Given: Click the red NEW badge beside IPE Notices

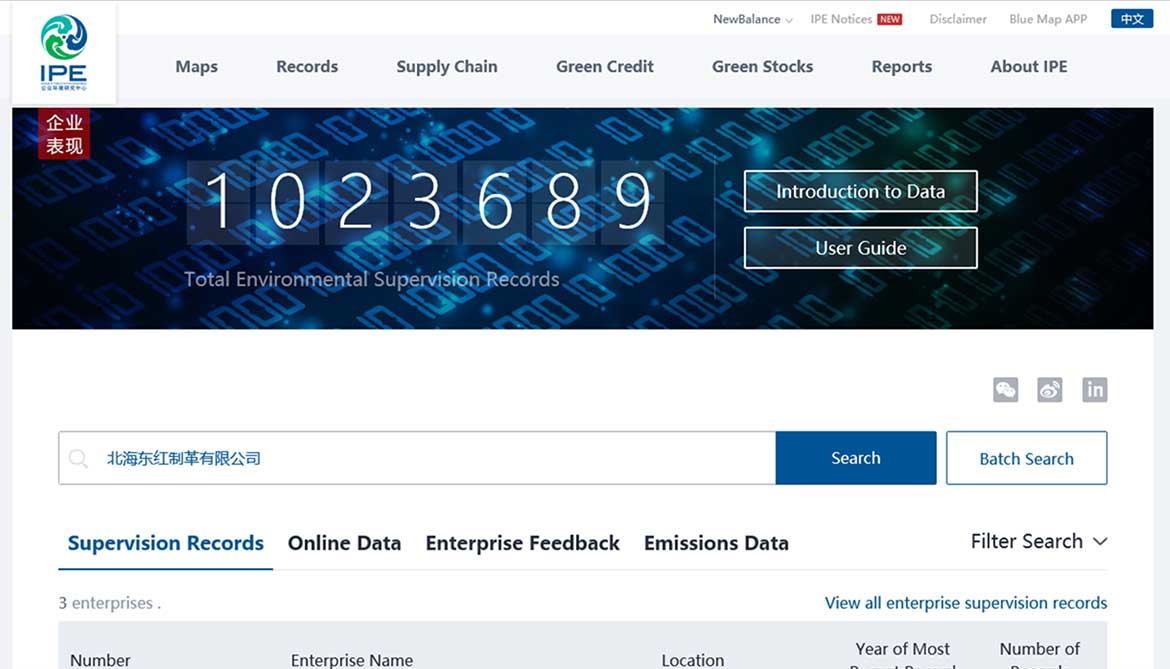Looking at the screenshot, I should (x=889, y=19).
